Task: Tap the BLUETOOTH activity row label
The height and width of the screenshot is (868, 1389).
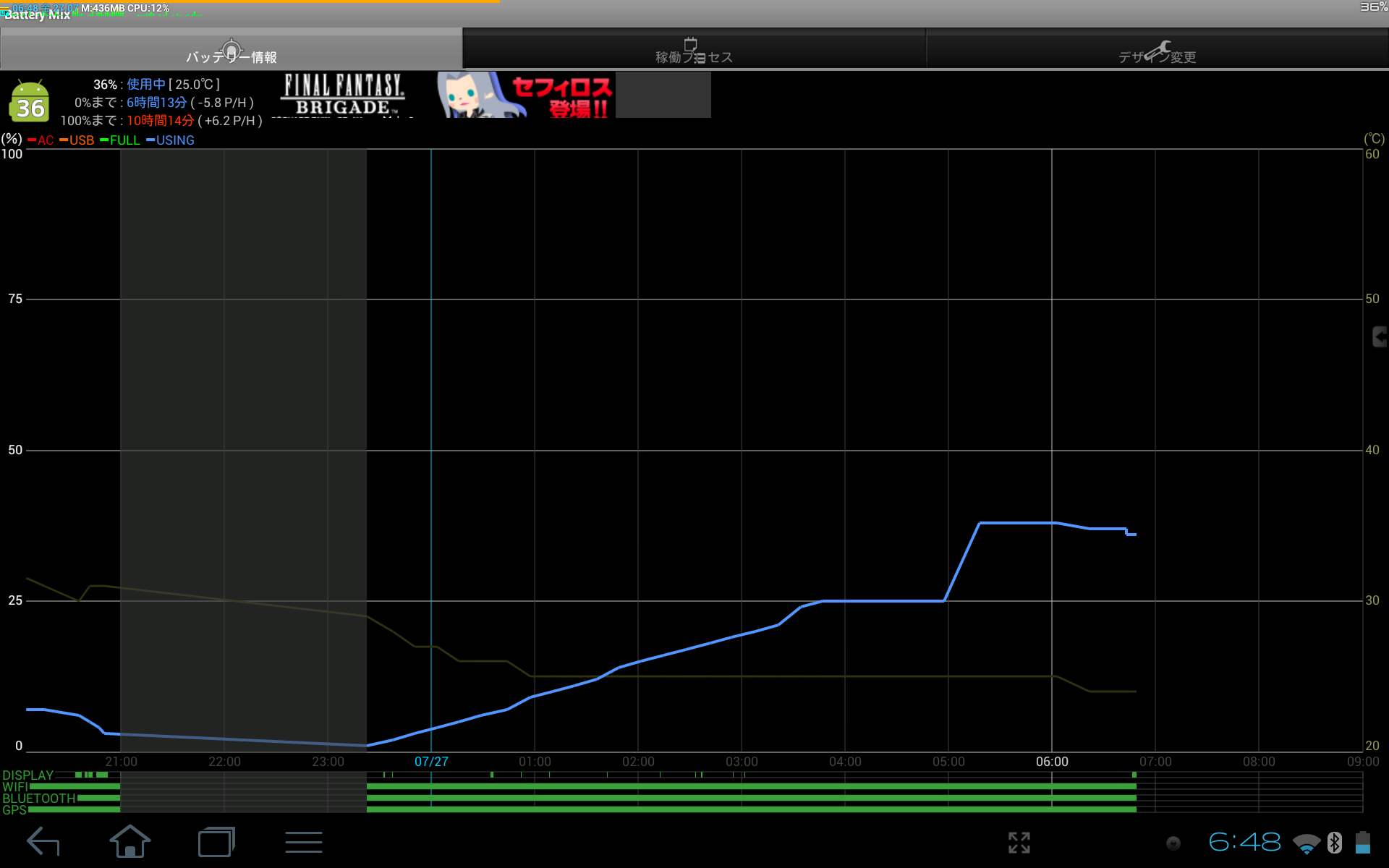Action: (38, 799)
